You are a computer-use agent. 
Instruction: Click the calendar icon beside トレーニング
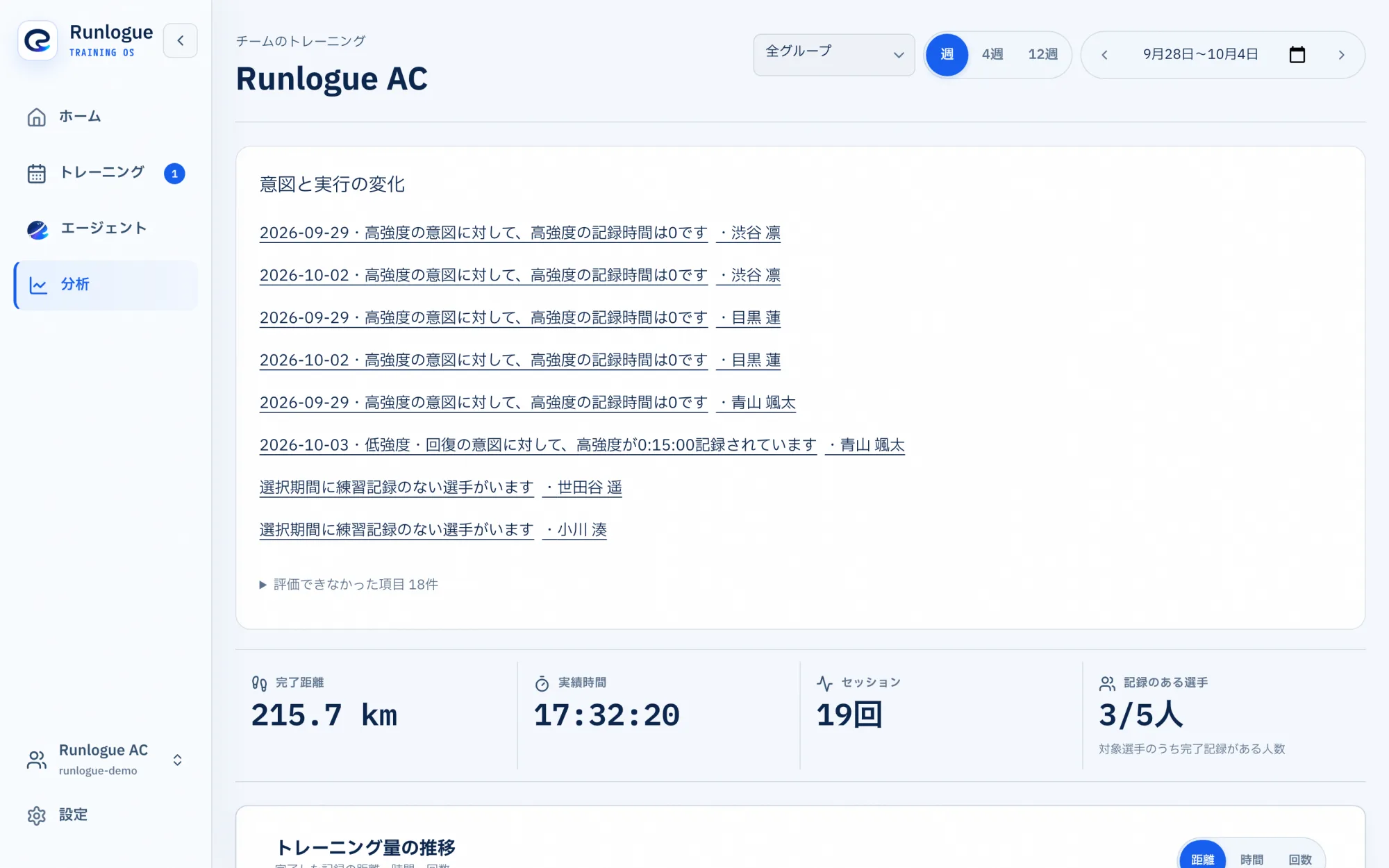[37, 173]
